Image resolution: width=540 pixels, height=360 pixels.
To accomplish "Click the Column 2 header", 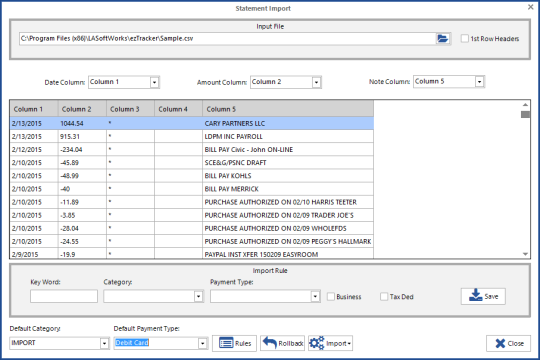I will pos(82,109).
